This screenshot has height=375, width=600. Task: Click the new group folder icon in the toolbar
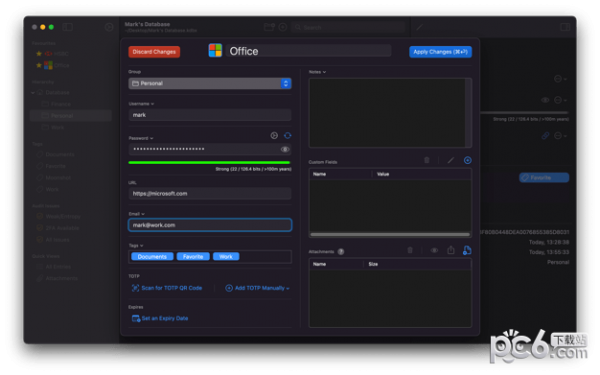pos(269,27)
